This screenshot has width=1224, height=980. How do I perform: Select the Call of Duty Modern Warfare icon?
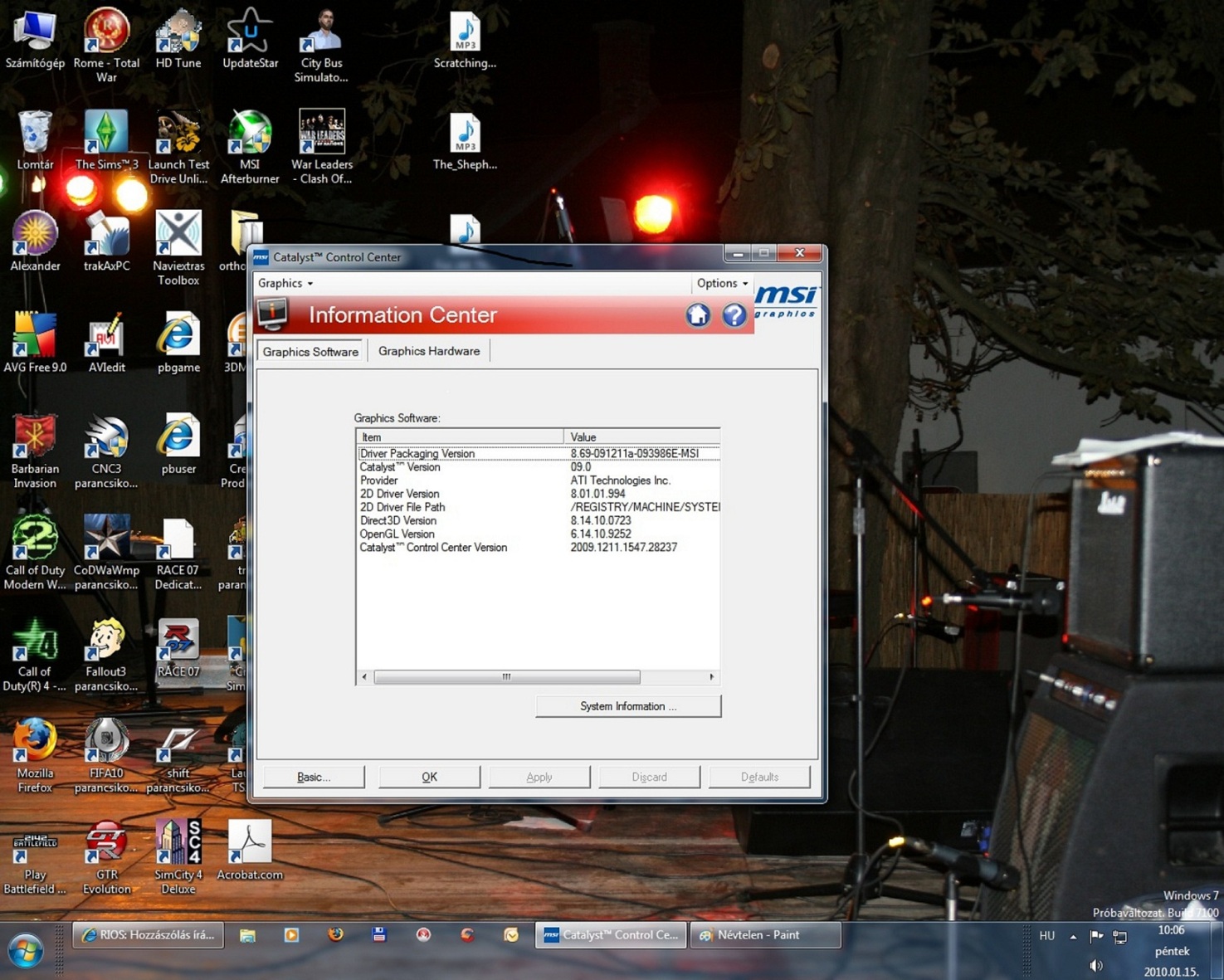tap(35, 553)
